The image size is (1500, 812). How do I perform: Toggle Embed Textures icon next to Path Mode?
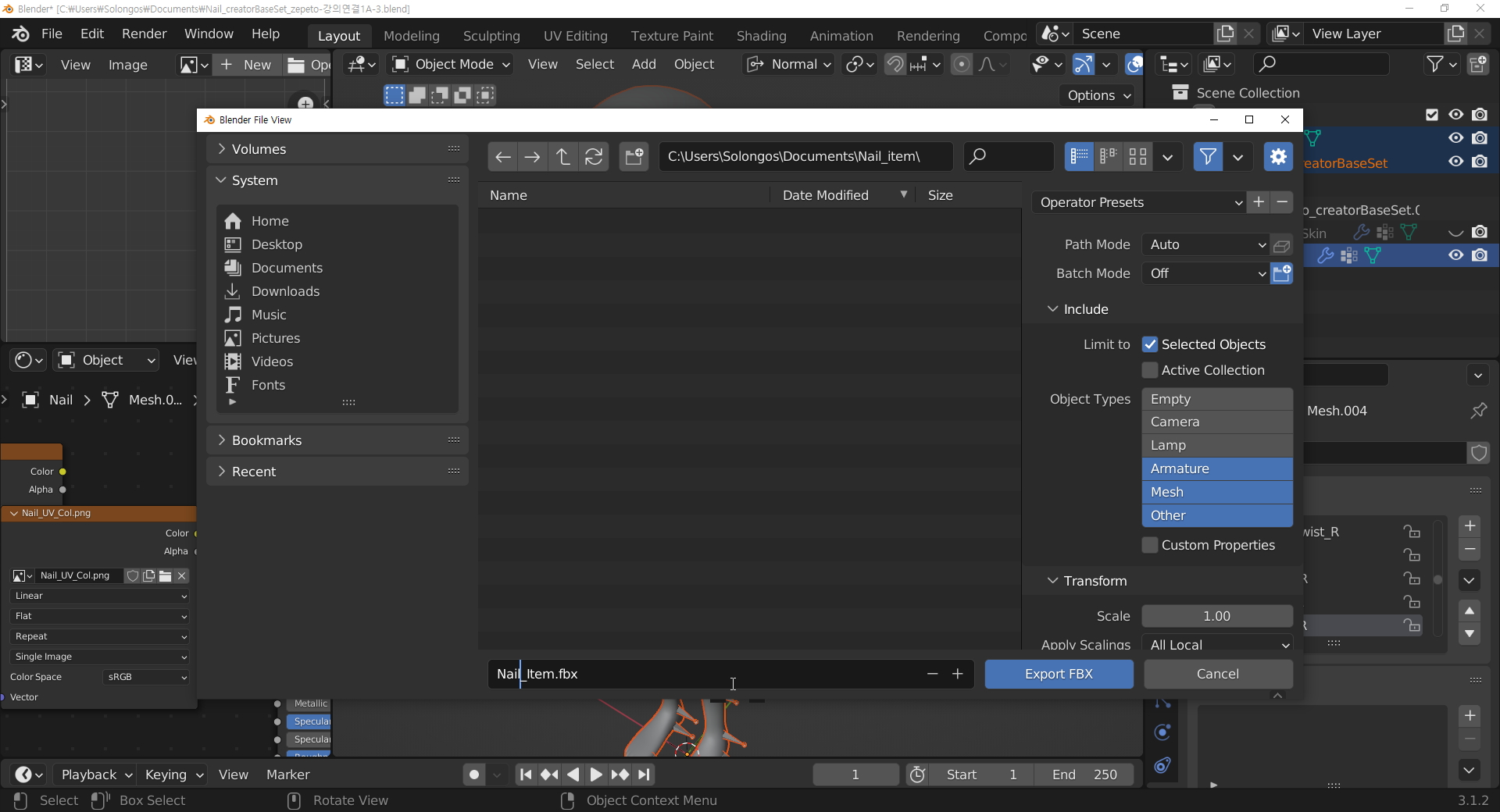pyautogui.click(x=1282, y=245)
